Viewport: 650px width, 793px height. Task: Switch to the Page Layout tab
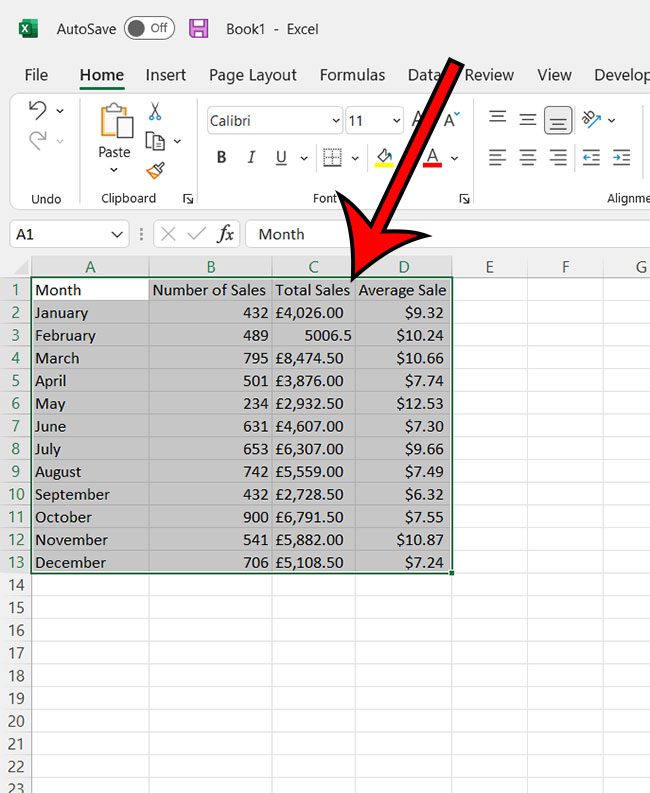point(253,75)
